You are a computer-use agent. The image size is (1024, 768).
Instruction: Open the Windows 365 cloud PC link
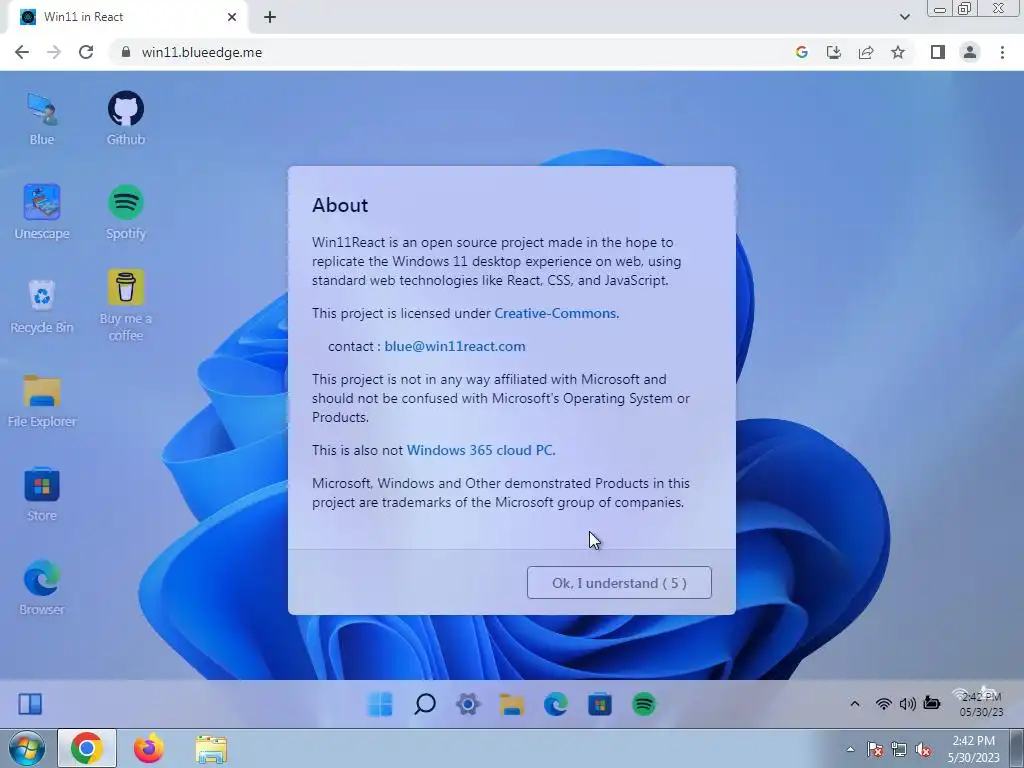point(480,450)
